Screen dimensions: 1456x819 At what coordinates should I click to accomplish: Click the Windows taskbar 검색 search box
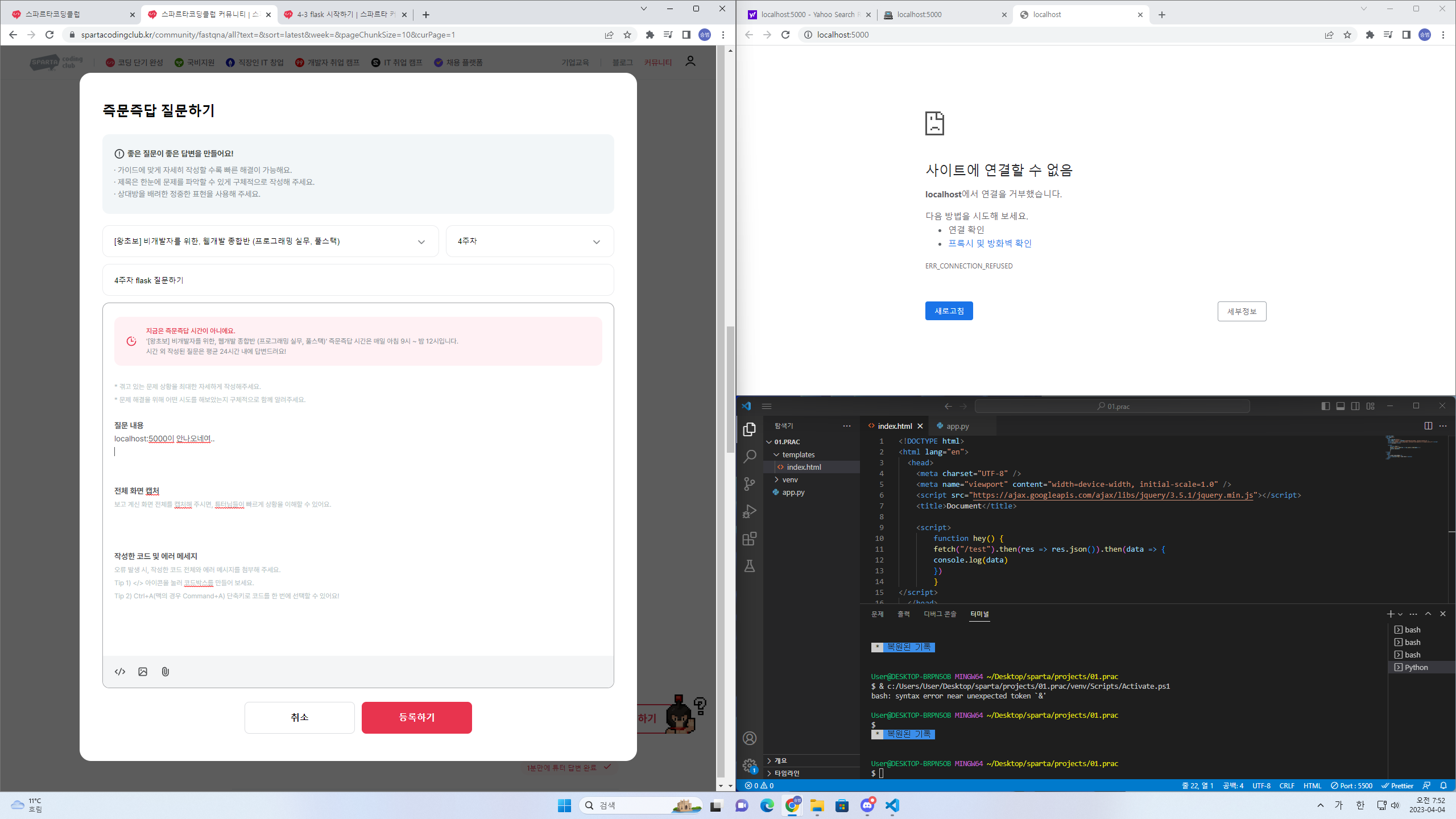coord(642,805)
